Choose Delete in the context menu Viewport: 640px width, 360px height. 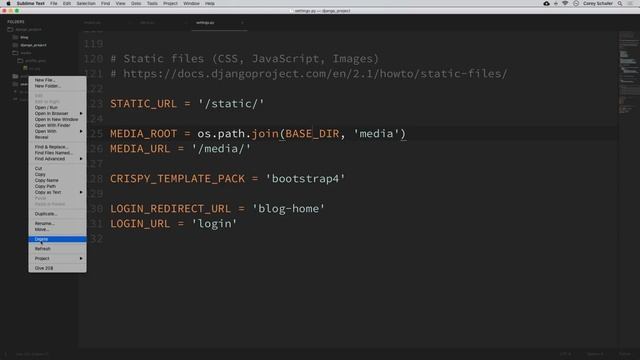pyautogui.click(x=57, y=239)
